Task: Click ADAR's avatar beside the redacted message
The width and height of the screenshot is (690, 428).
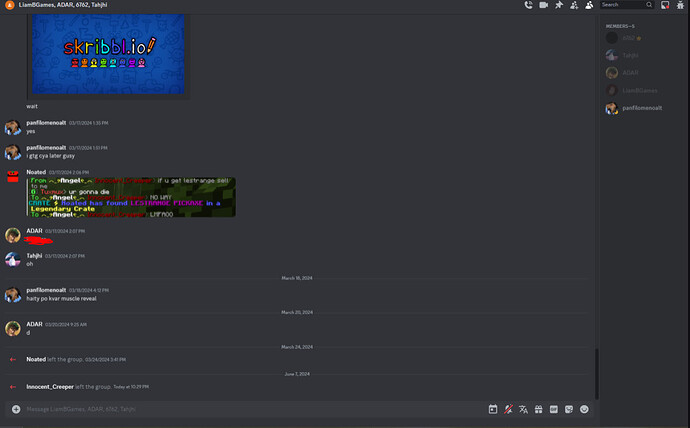Action: click(x=13, y=235)
